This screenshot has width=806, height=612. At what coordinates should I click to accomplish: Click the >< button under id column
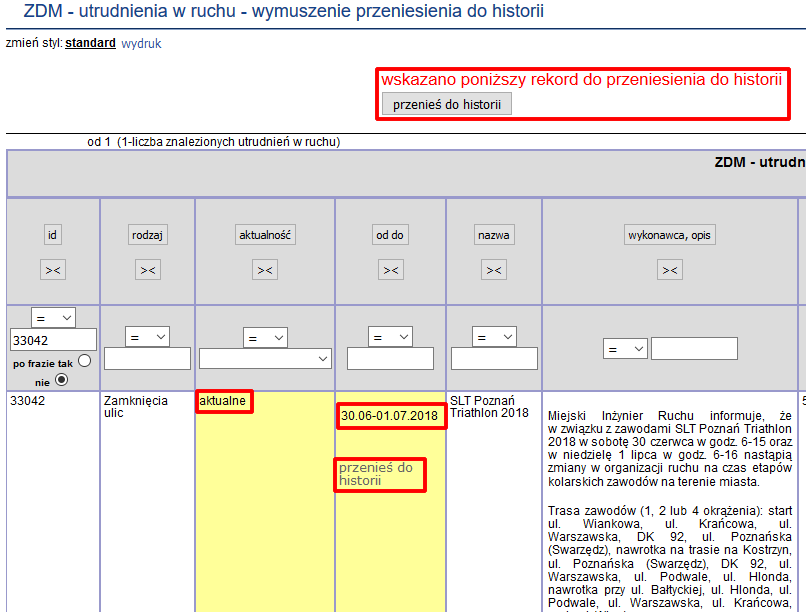click(x=53, y=270)
